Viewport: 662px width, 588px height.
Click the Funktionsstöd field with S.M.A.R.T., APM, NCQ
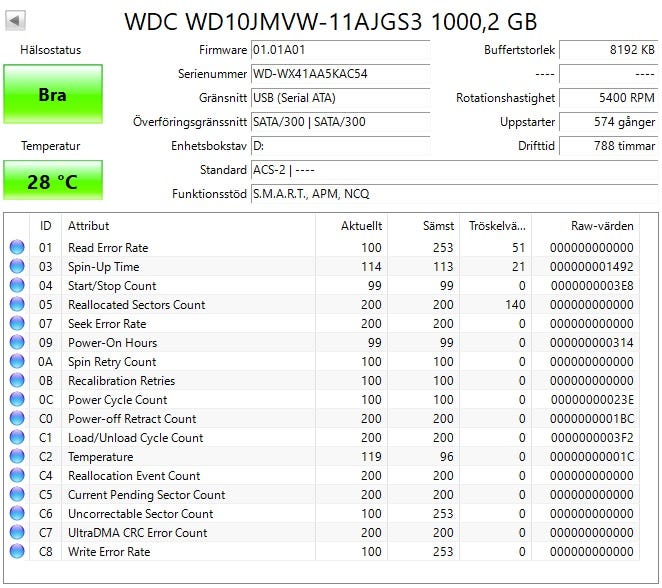tap(454, 194)
